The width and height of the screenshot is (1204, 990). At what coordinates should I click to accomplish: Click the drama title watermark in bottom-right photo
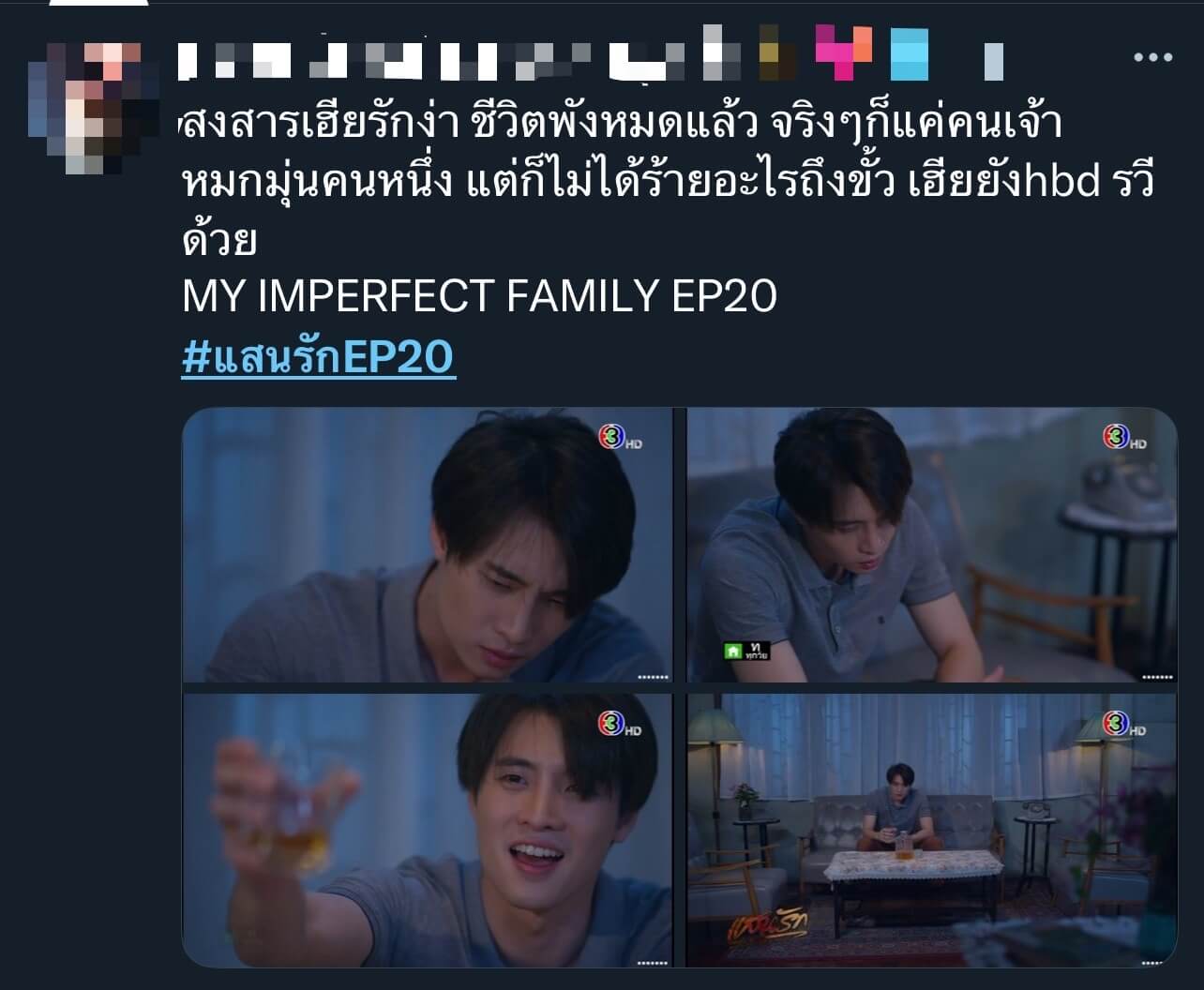[x=768, y=928]
